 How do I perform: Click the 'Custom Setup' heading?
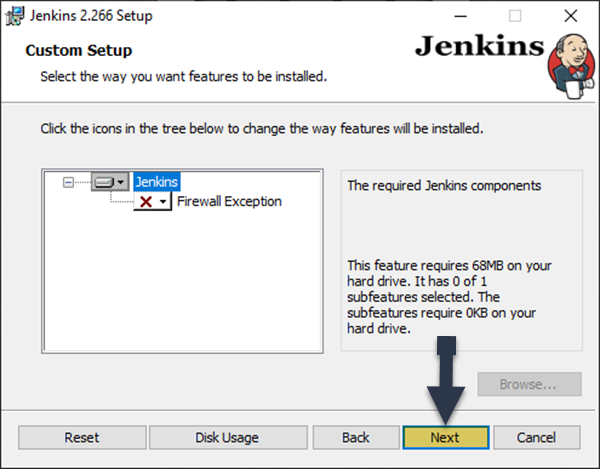pos(79,50)
